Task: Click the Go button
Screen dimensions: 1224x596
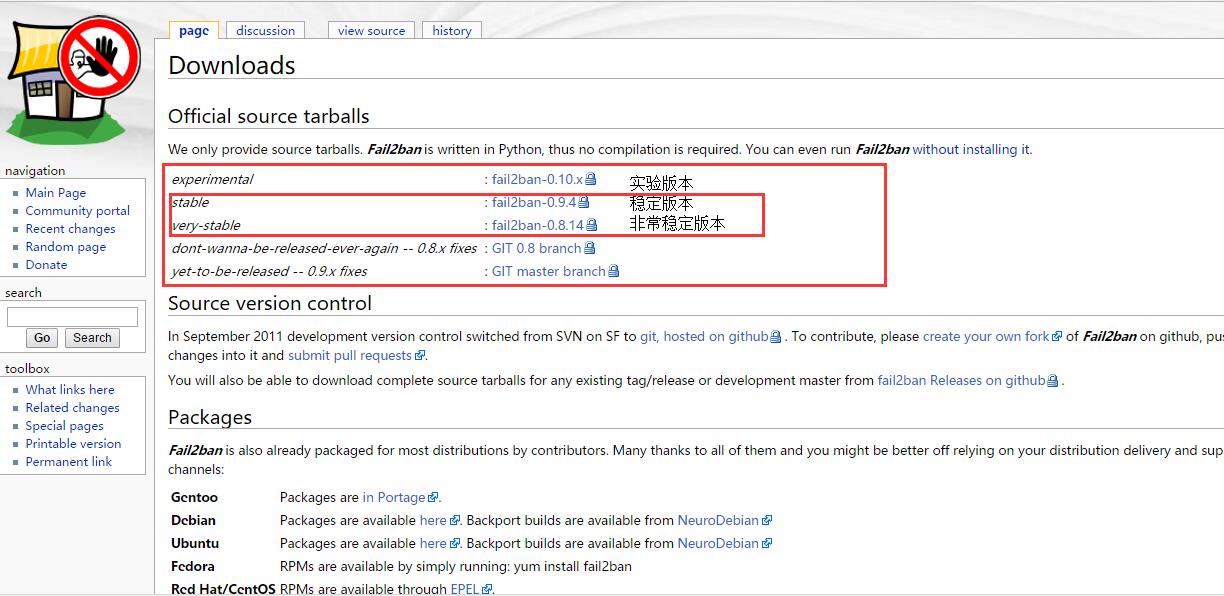Action: click(42, 338)
